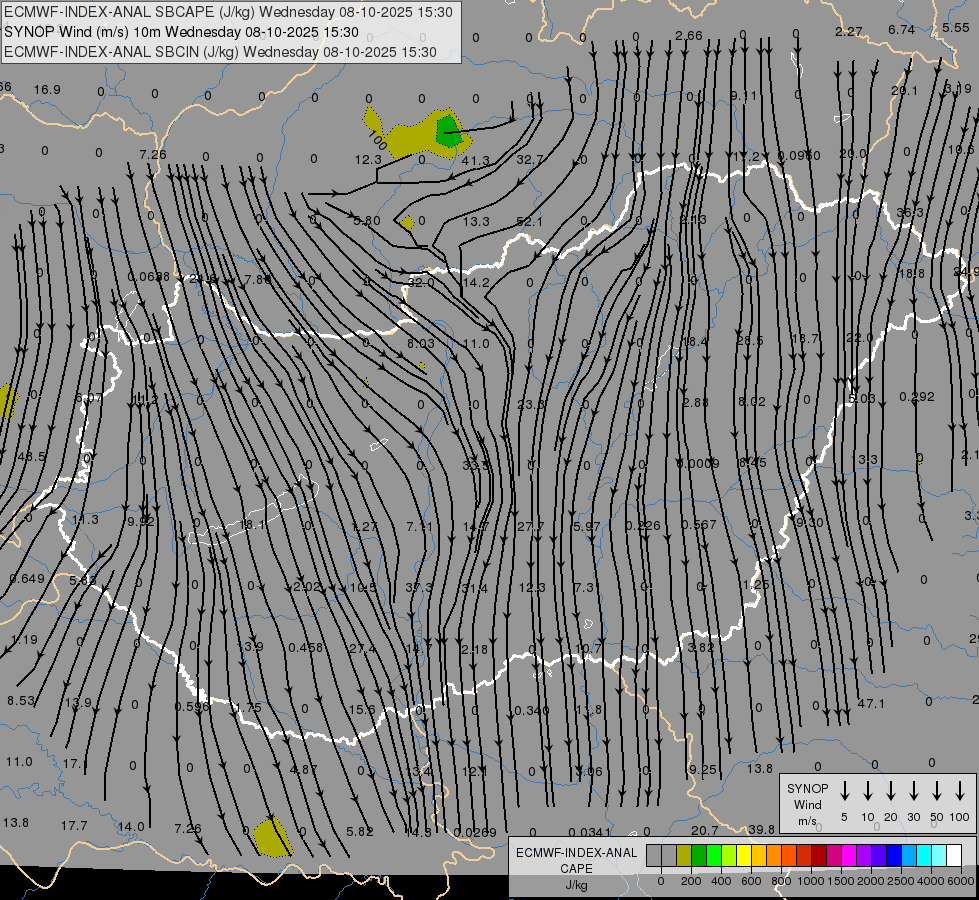The width and height of the screenshot is (979, 900).
Task: Click the wind legend arrow above 50
Action: 937,791
